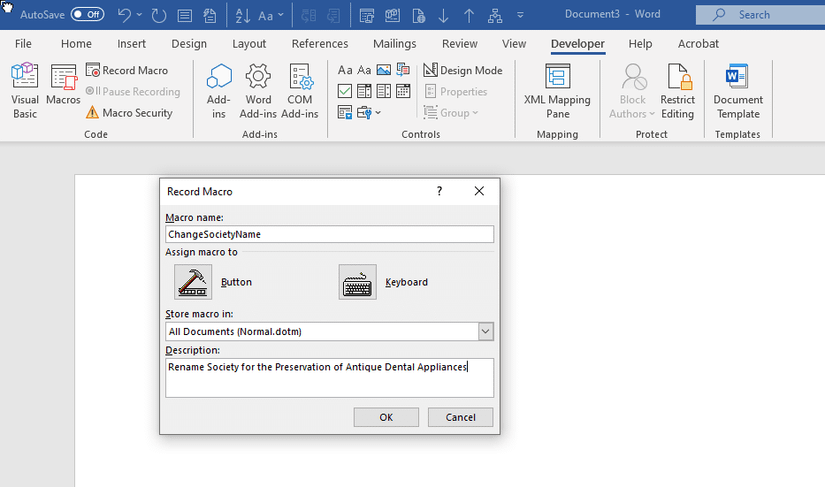Click the Macros icon in the ribbon
Viewport: 825px width, 487px height.
[x=63, y=90]
